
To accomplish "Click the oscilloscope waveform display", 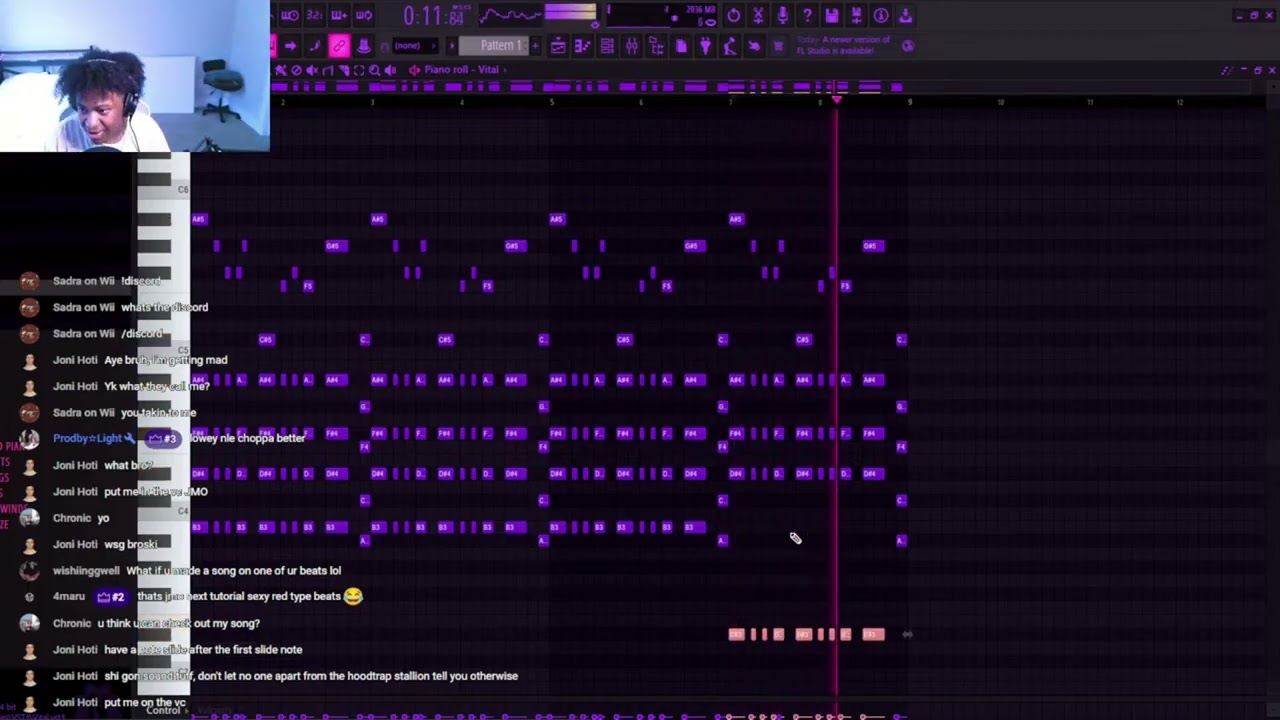I will 511,15.
